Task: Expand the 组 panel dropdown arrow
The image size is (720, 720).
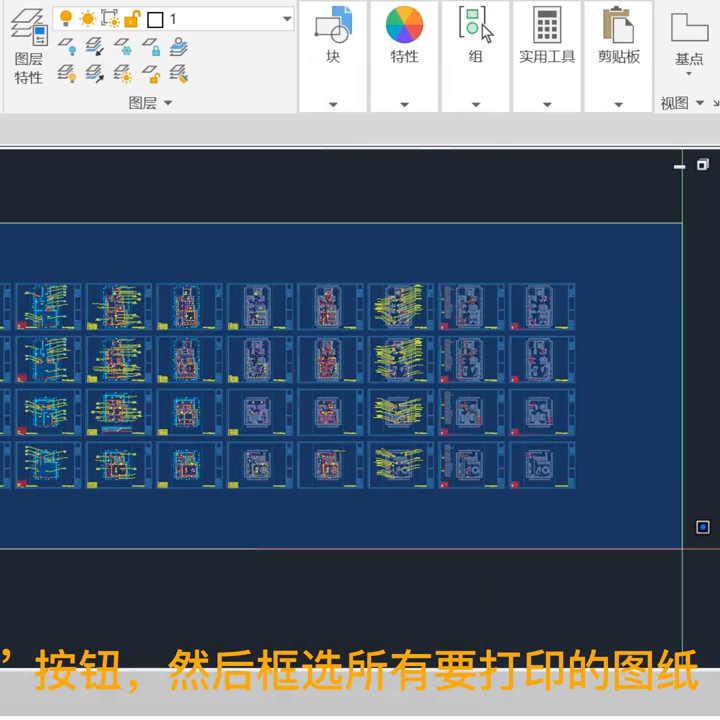Action: click(x=476, y=105)
